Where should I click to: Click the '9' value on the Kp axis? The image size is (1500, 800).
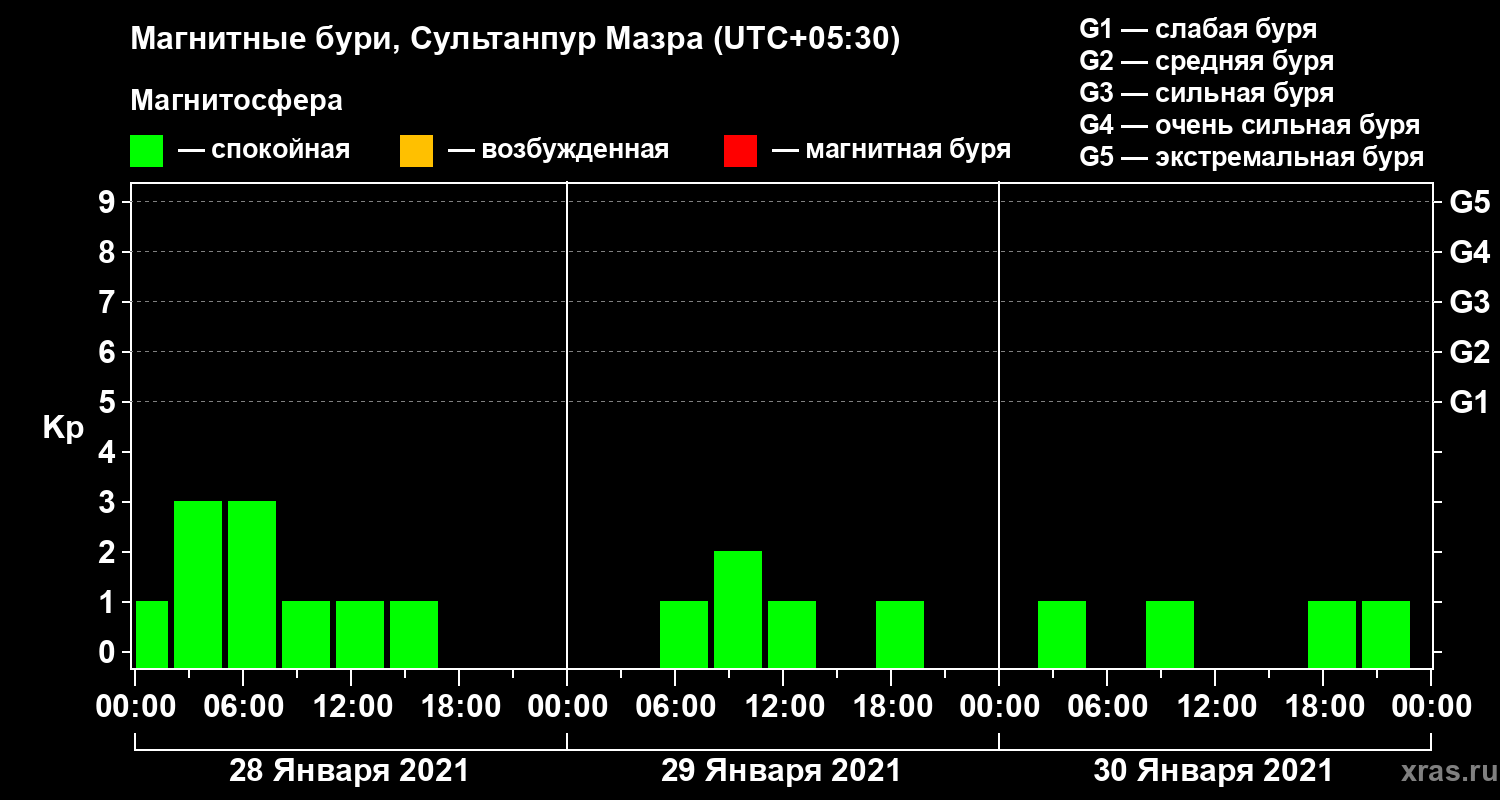[109, 202]
